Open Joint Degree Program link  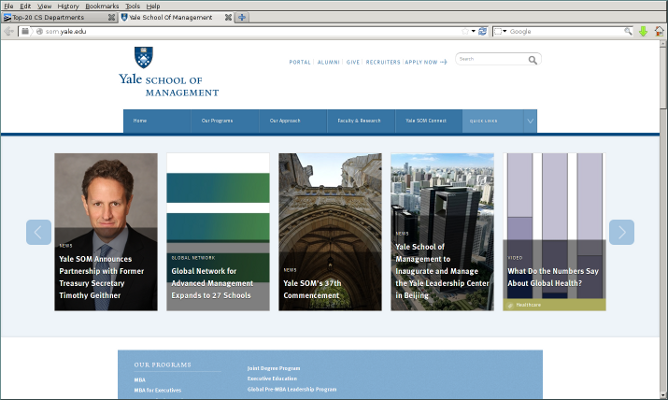pos(274,368)
